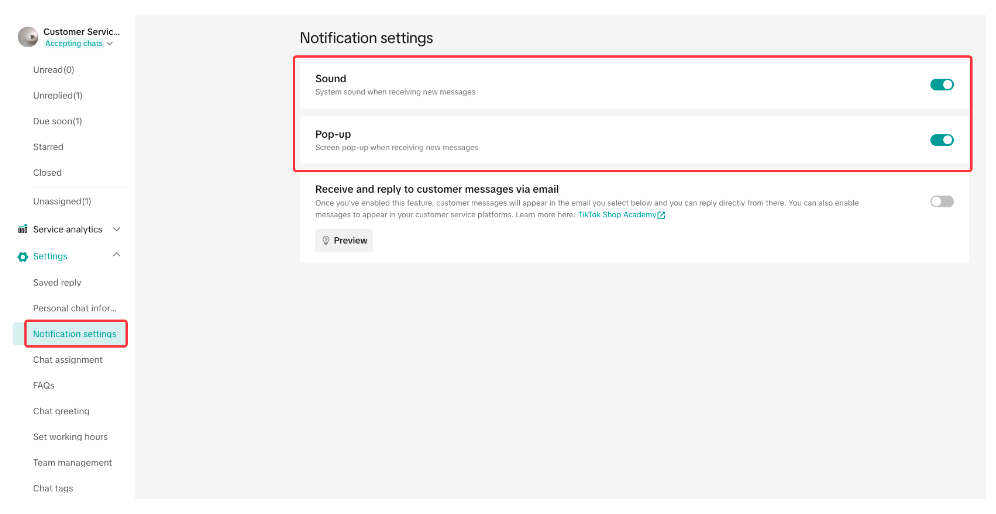This screenshot has width=996, height=514.
Task: Expand the Service analytics section
Action: [x=116, y=230]
